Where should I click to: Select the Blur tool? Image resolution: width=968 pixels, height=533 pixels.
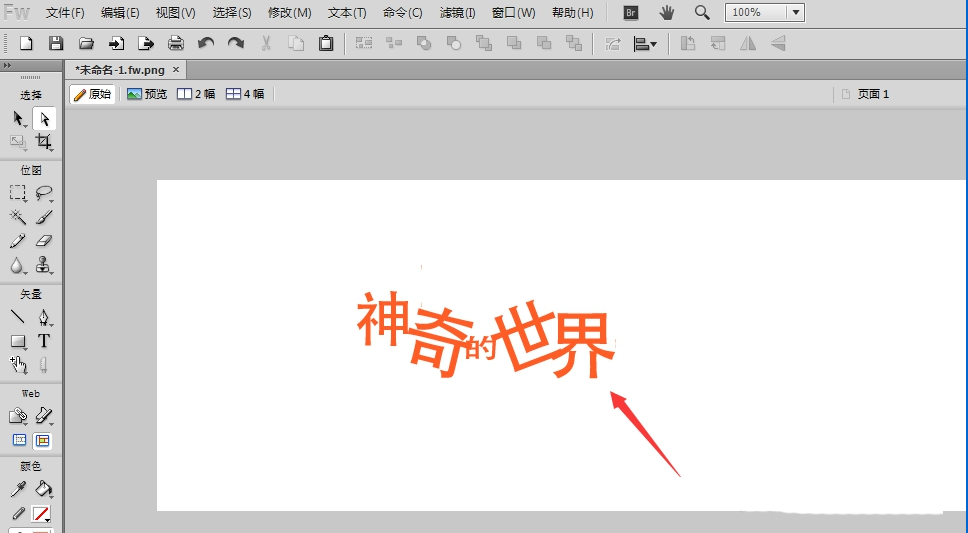[18, 266]
